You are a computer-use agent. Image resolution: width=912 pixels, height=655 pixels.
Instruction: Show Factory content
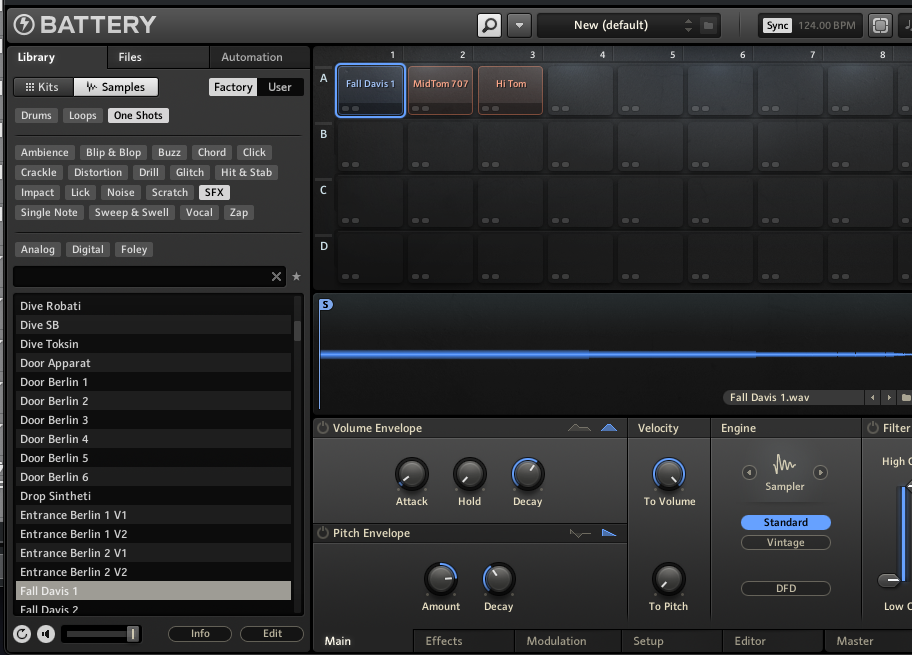(x=233, y=87)
